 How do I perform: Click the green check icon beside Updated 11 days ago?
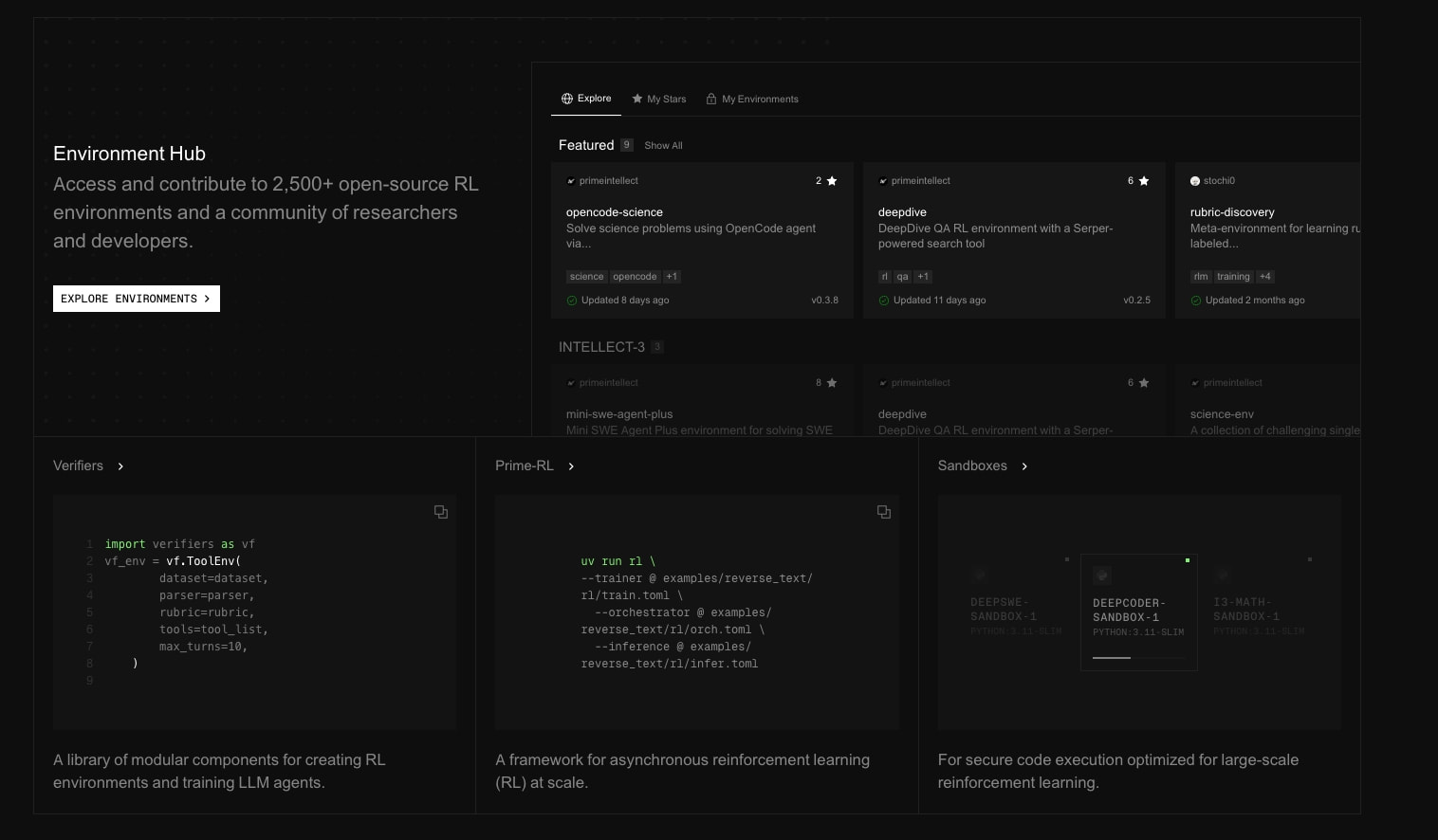(884, 301)
